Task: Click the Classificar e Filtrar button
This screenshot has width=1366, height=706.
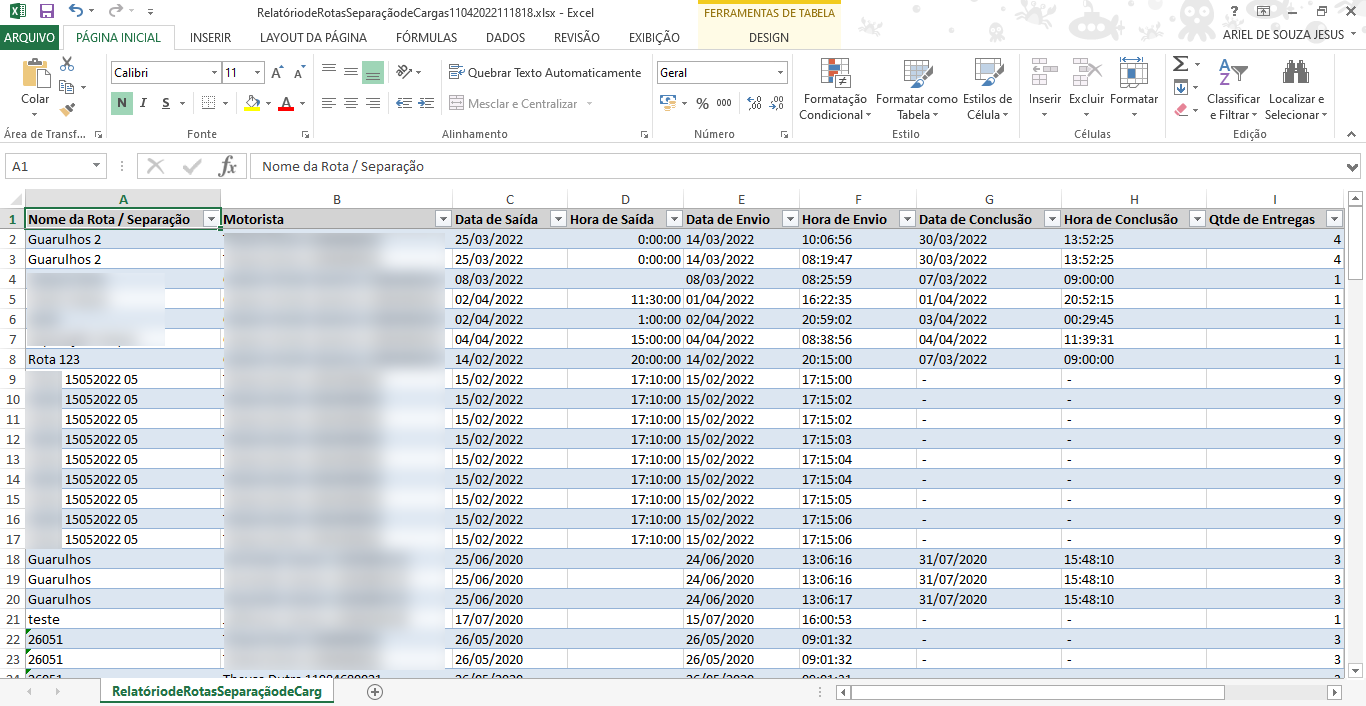Action: click(x=1233, y=90)
